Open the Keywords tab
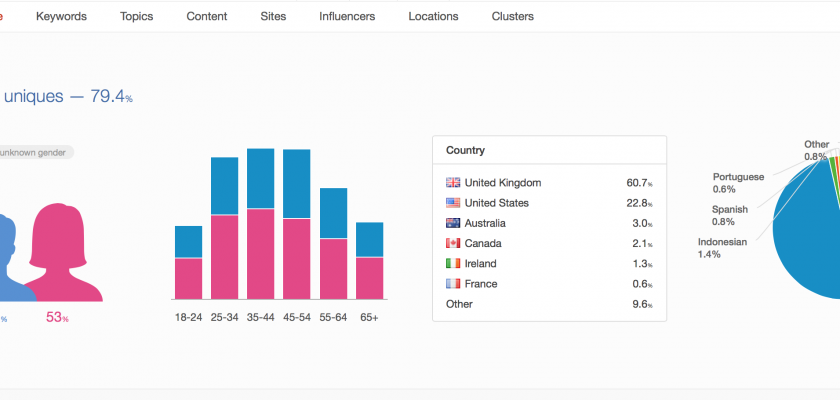The height and width of the screenshot is (400, 840). [61, 16]
